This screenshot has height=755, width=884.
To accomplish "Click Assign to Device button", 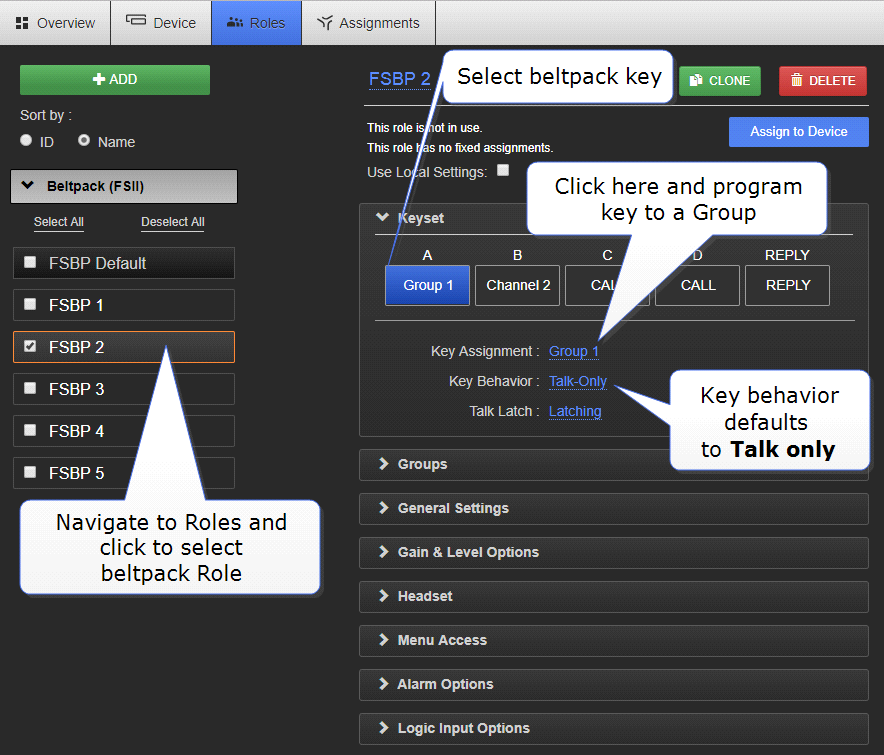I will 798,131.
